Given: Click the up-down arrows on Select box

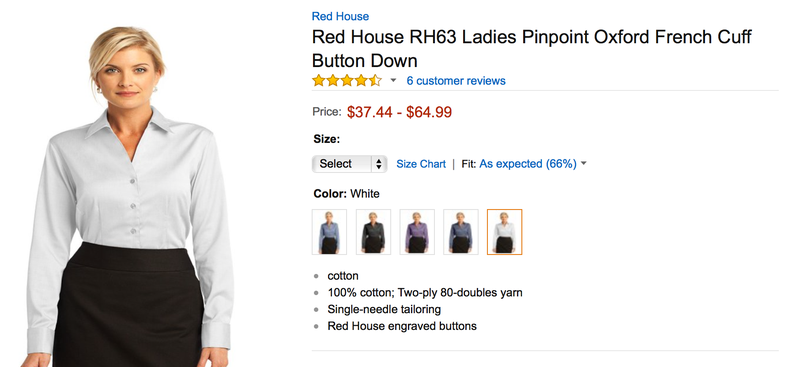Looking at the screenshot, I should [379, 164].
